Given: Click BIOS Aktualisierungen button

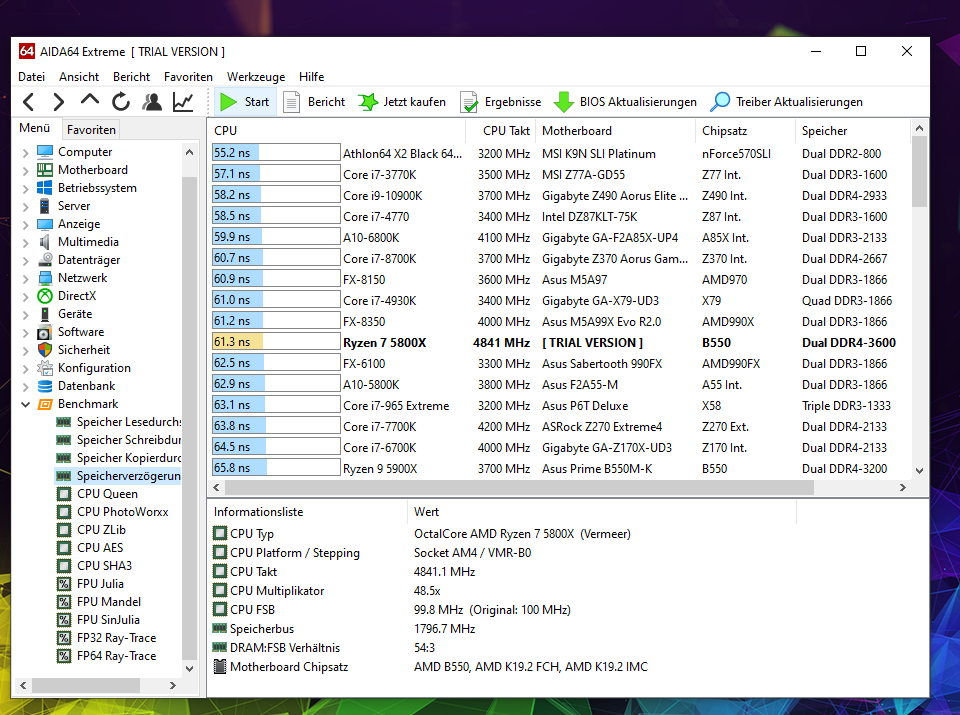Looking at the screenshot, I should [625, 102].
